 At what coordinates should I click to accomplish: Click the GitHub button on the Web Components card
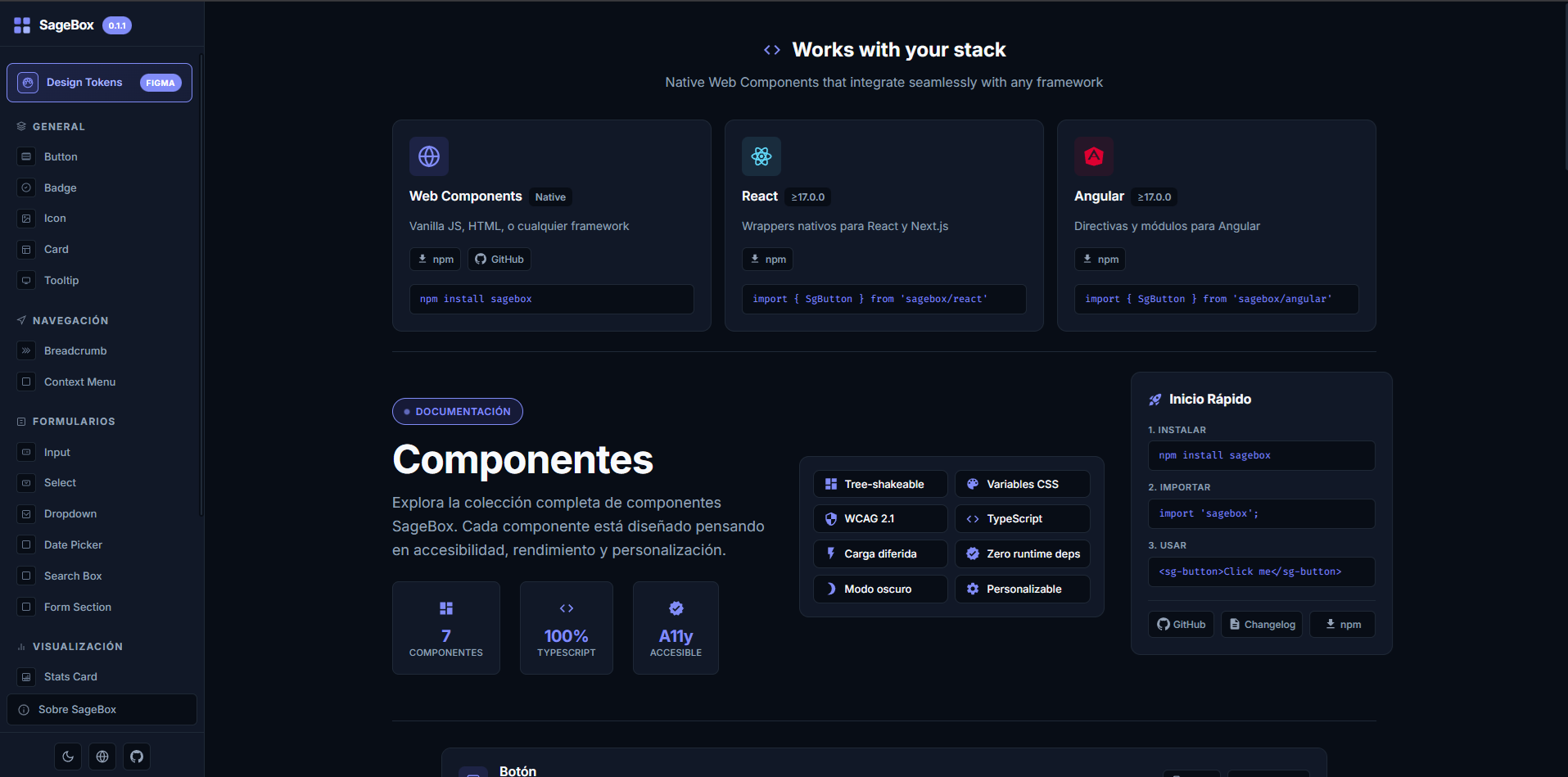coord(499,259)
